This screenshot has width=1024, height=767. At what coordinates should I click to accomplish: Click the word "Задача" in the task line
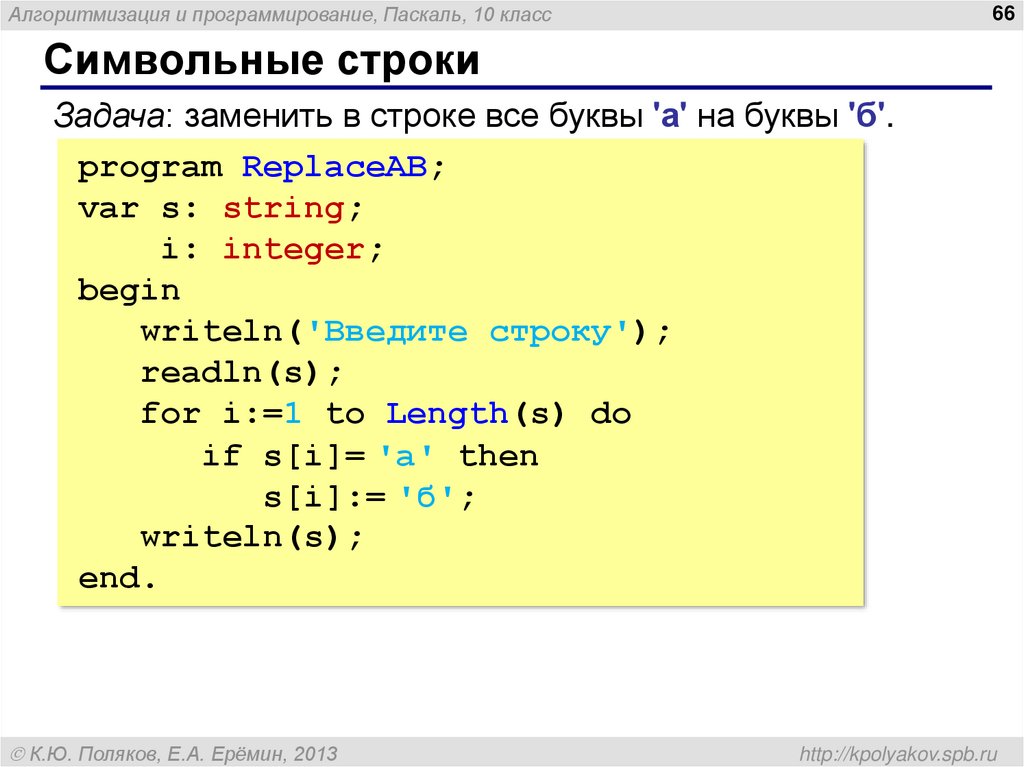coord(109,116)
